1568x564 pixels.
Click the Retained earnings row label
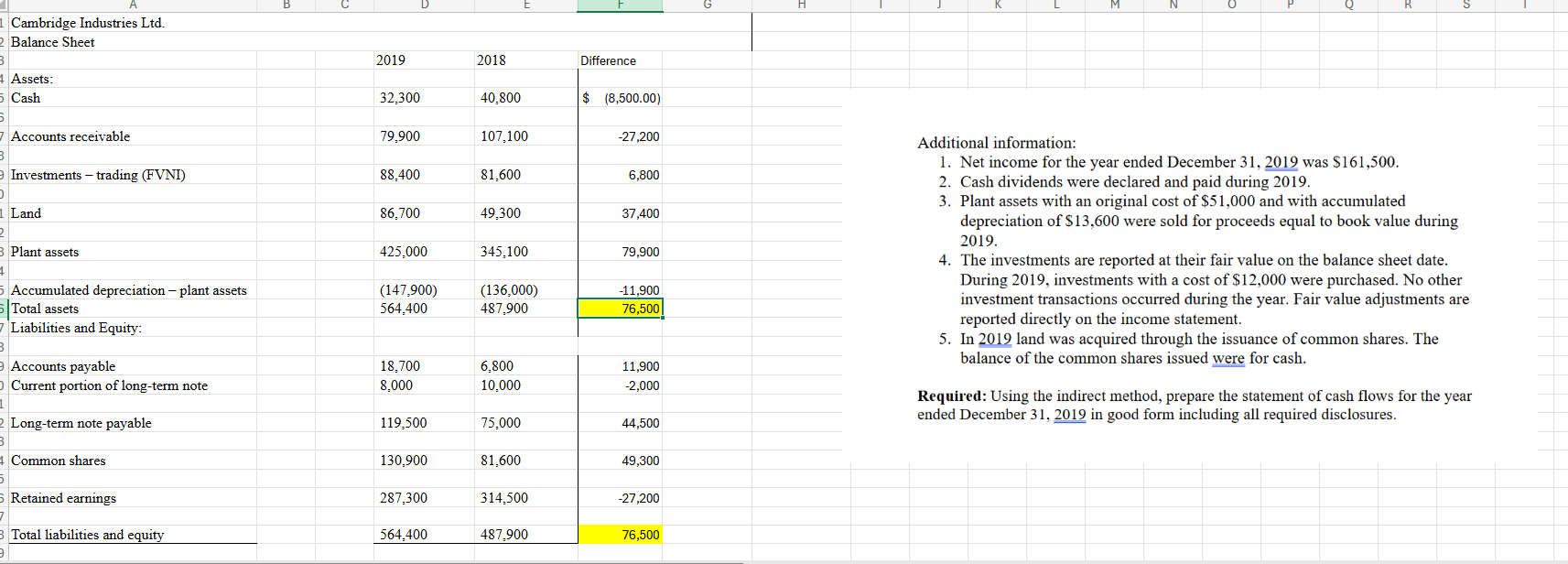(x=63, y=498)
